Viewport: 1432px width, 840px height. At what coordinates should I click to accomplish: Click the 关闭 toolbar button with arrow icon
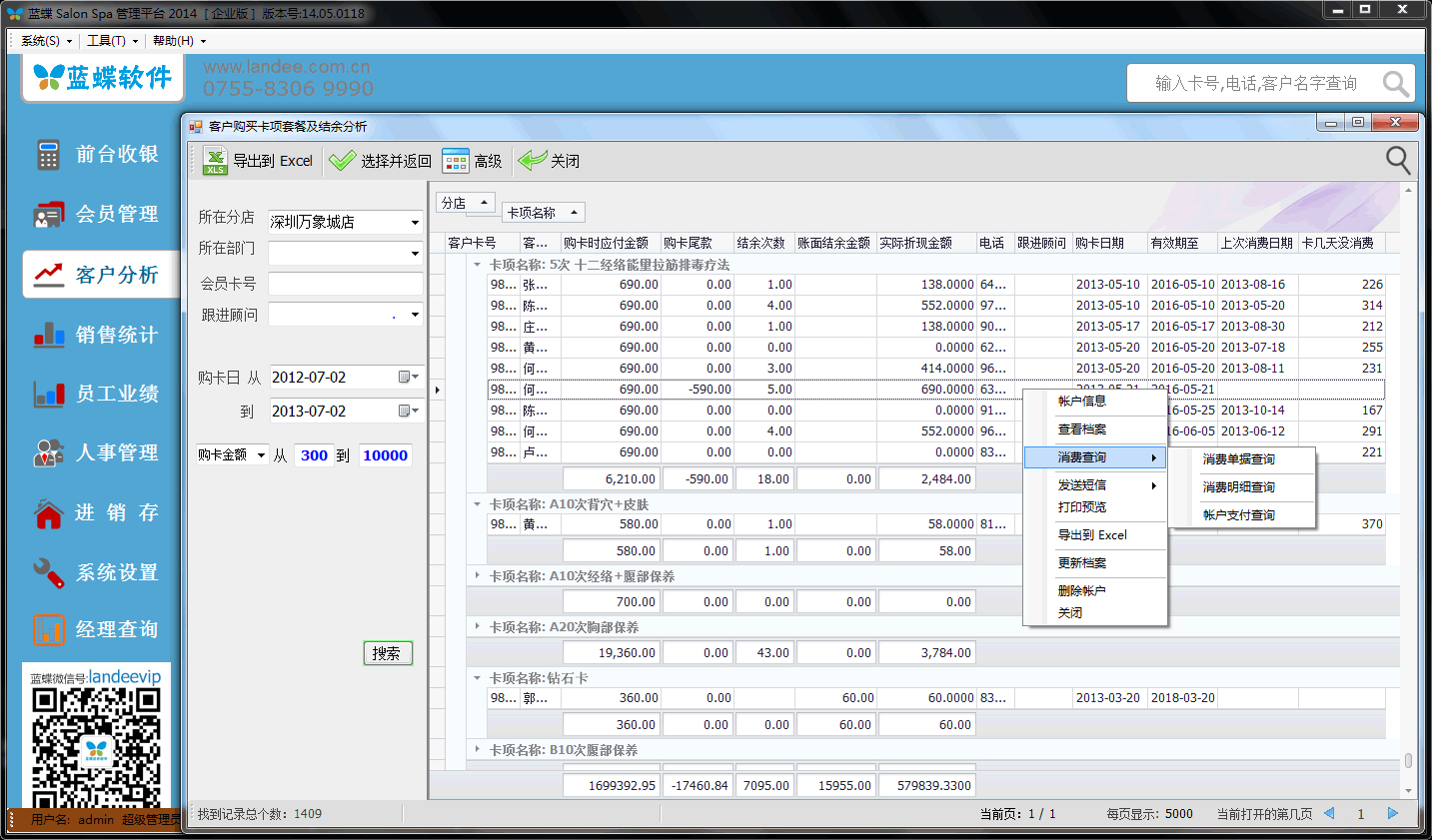click(550, 161)
